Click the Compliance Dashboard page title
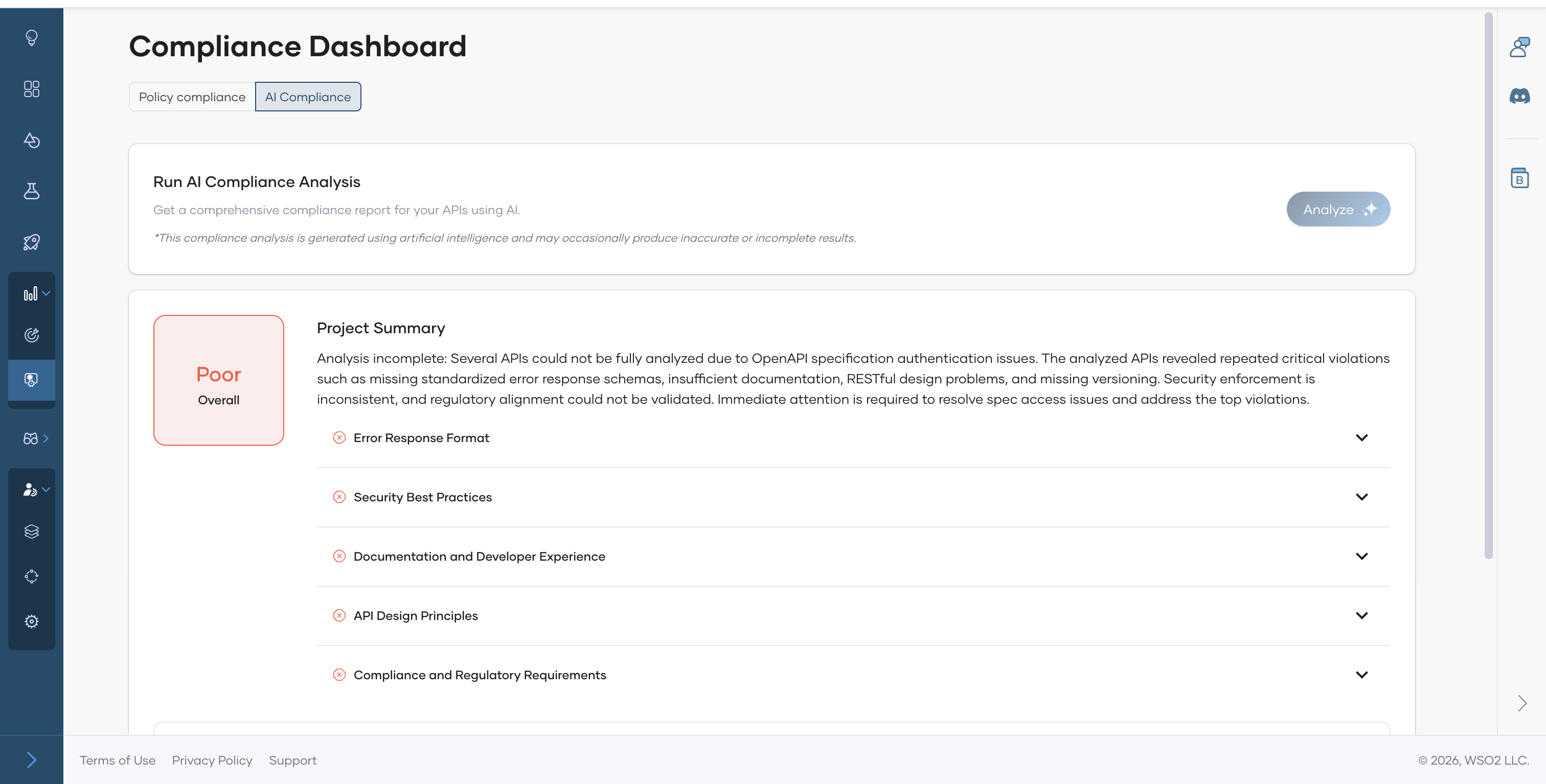The image size is (1546, 784). 298,46
